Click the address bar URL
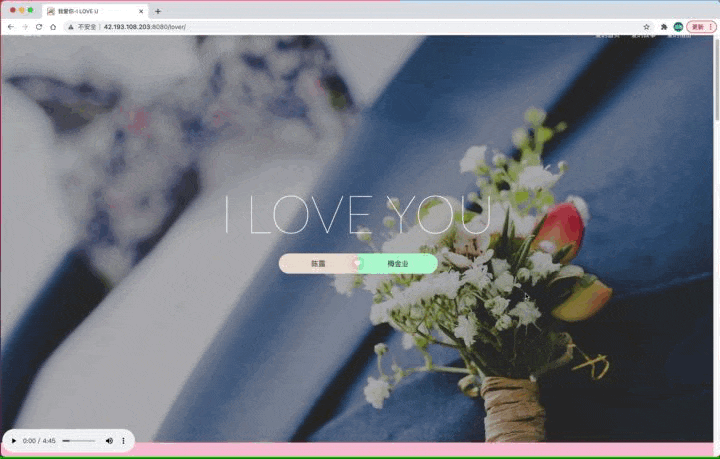The width and height of the screenshot is (720, 459). (145, 27)
